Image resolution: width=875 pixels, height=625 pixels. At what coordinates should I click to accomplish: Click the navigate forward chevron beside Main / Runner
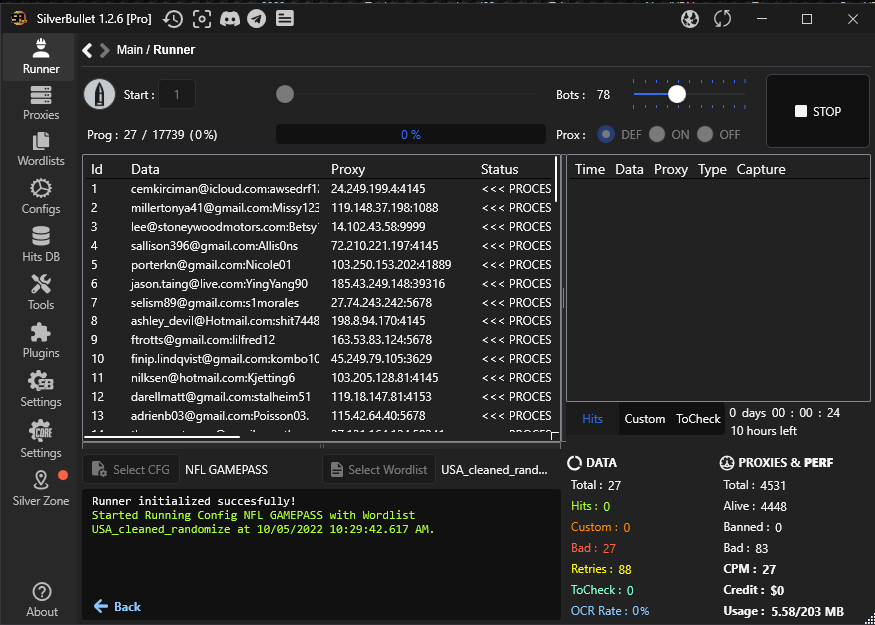point(104,50)
